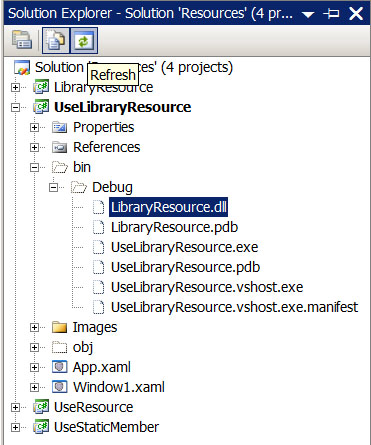Toggle the Show All Files button

pos(56,41)
